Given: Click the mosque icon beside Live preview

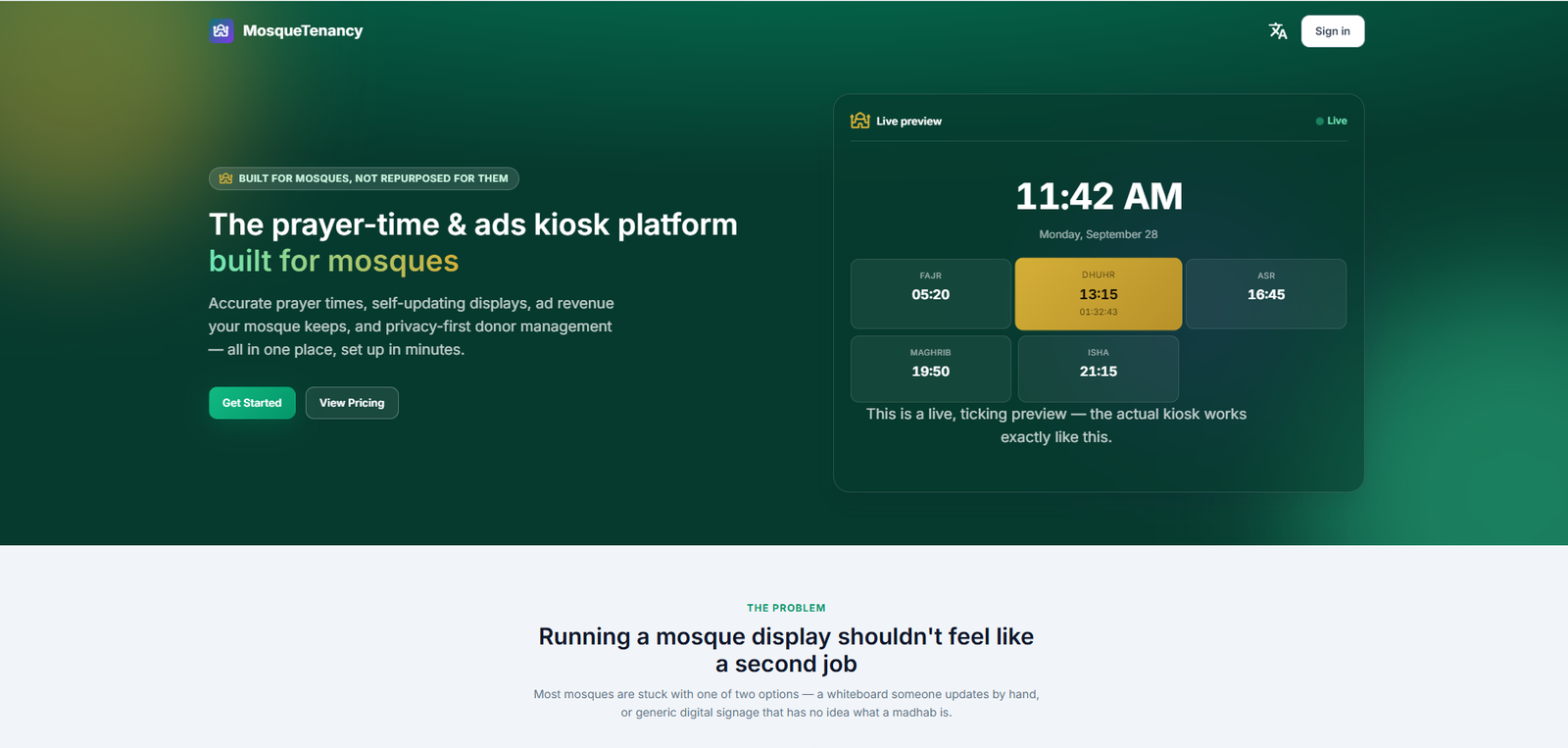Looking at the screenshot, I should click(860, 121).
